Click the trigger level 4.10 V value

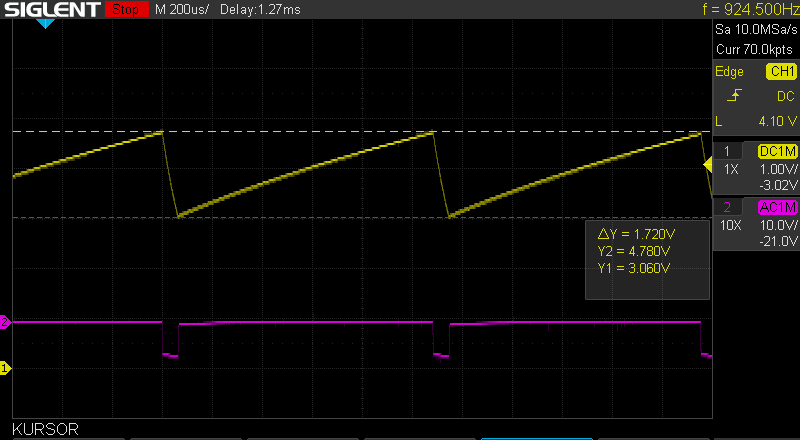(778, 121)
